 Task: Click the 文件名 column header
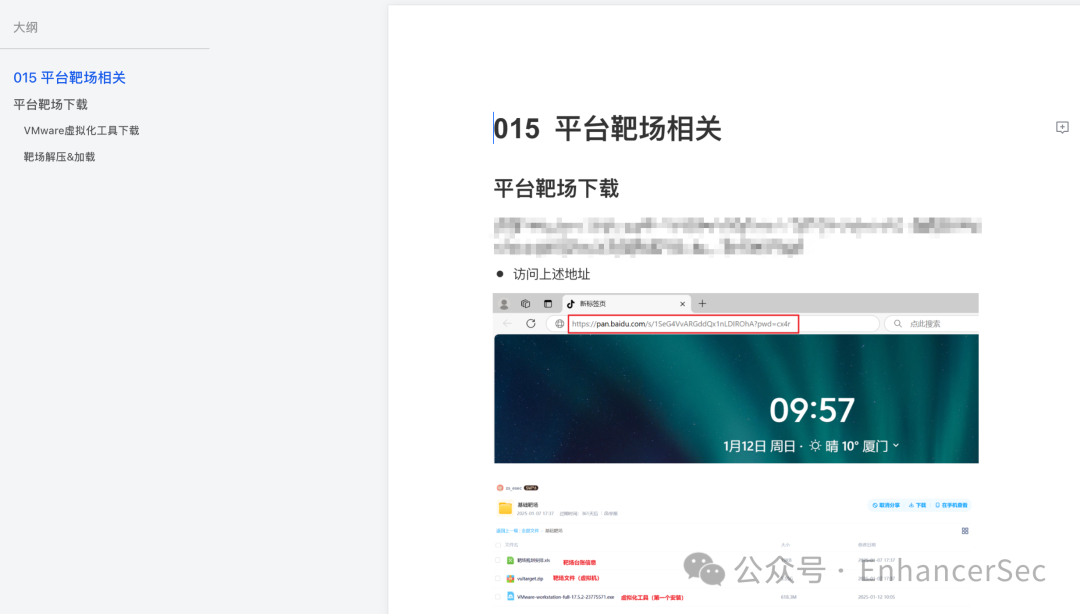coord(511,545)
